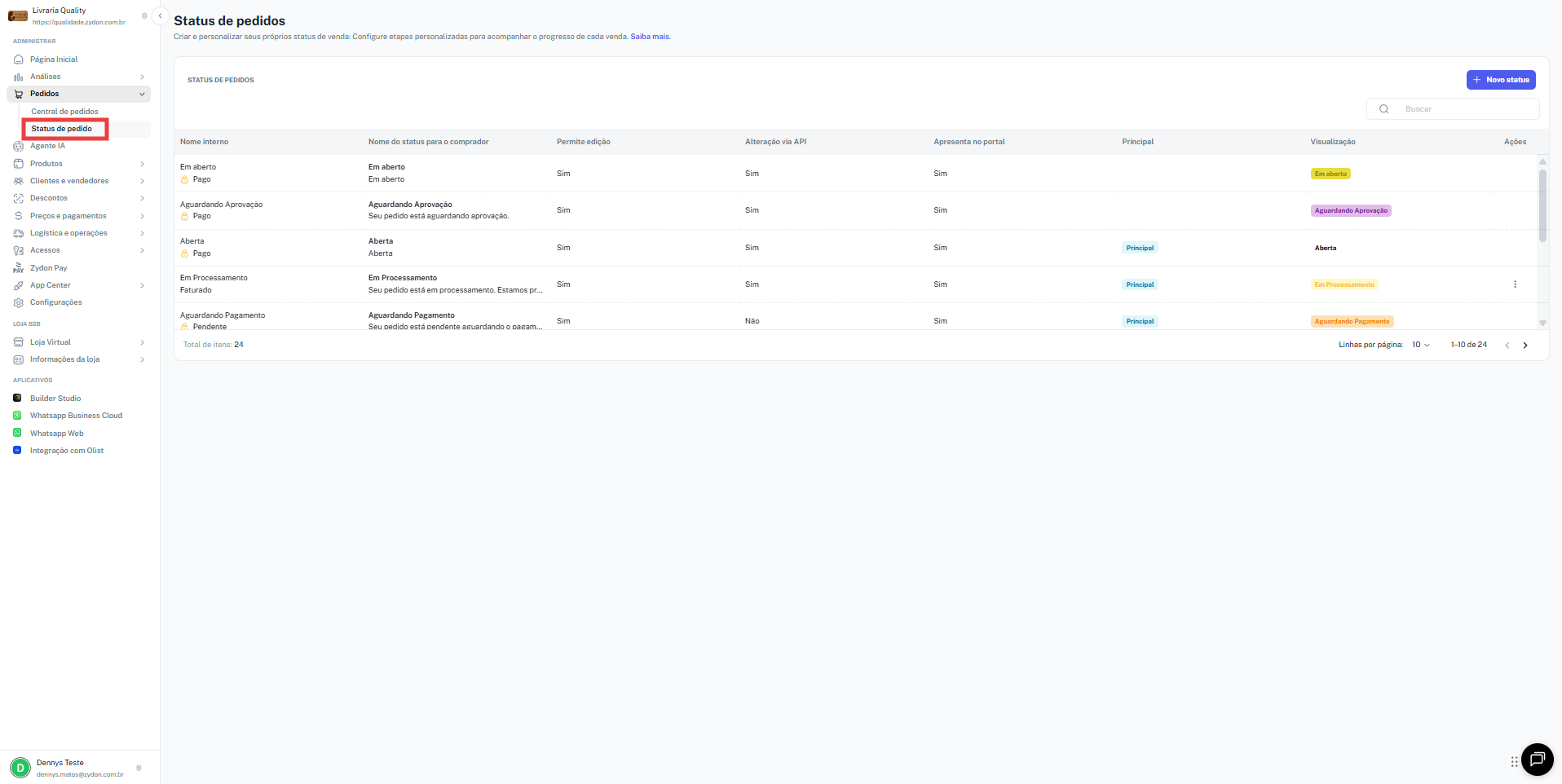The width and height of the screenshot is (1562, 784).
Task: Click the lock icon in Aguardando Aprovação row
Action: tap(184, 216)
